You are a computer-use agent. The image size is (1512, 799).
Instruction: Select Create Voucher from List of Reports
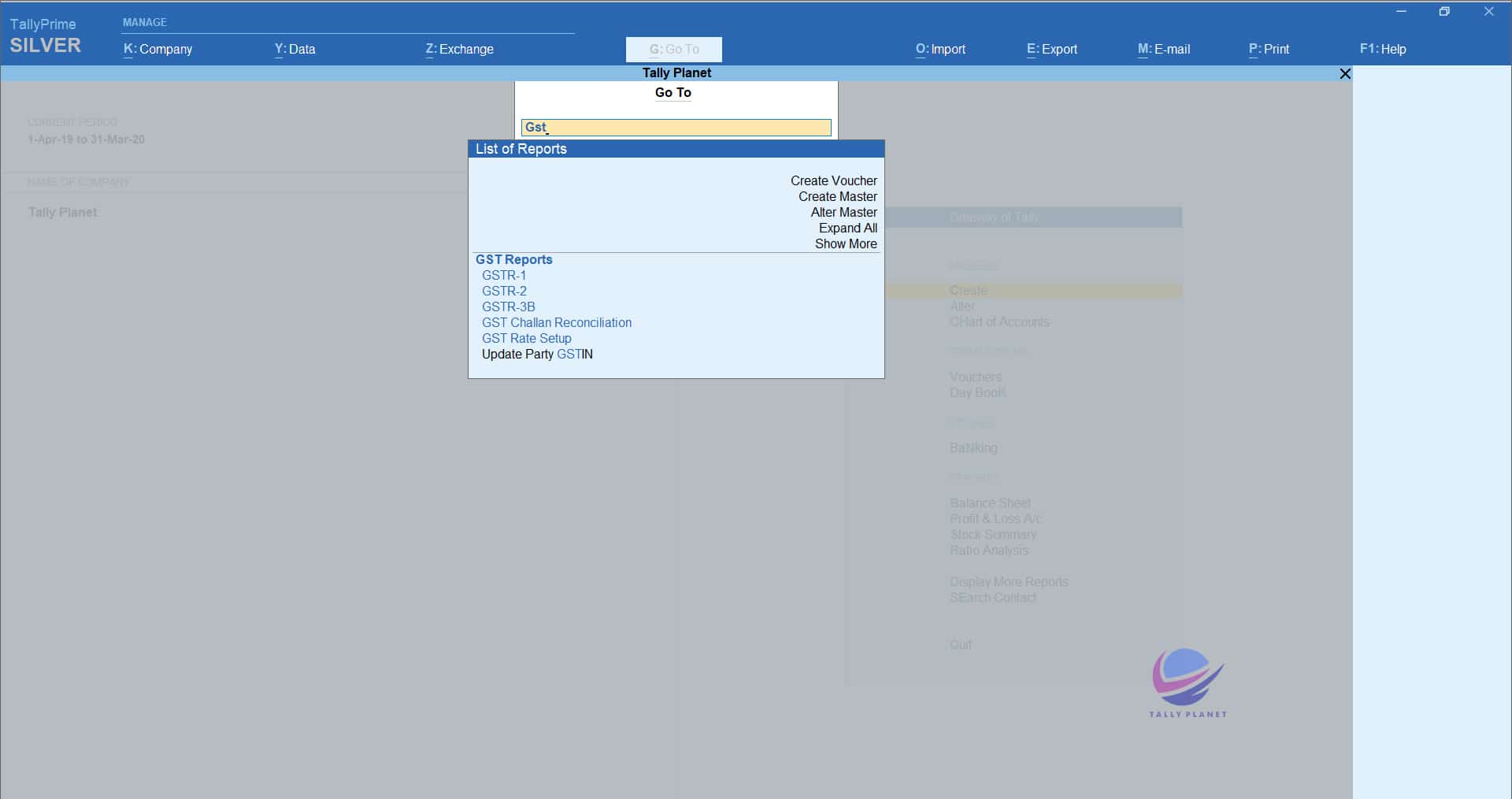(833, 180)
